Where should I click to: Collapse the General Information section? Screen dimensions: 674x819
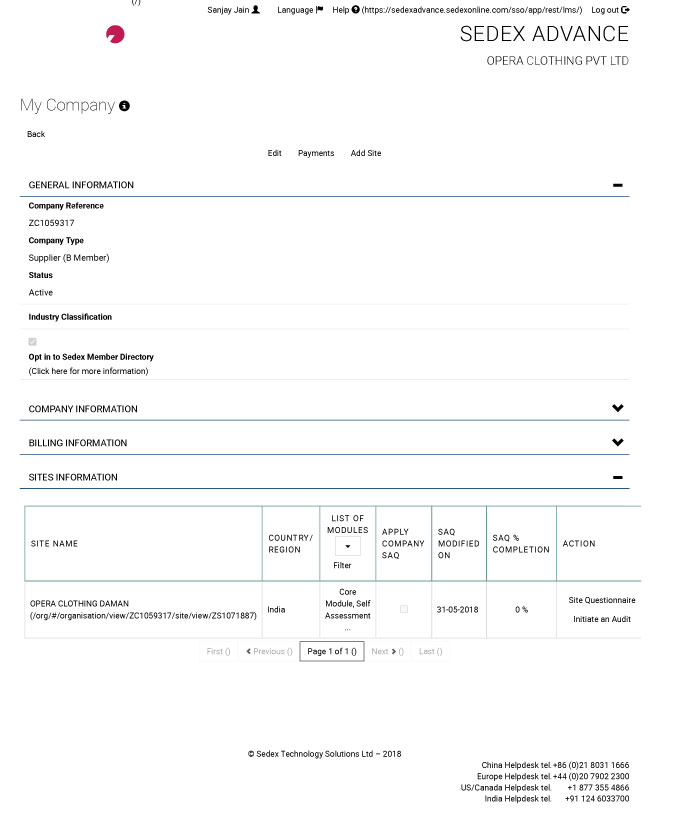pyautogui.click(x=618, y=185)
